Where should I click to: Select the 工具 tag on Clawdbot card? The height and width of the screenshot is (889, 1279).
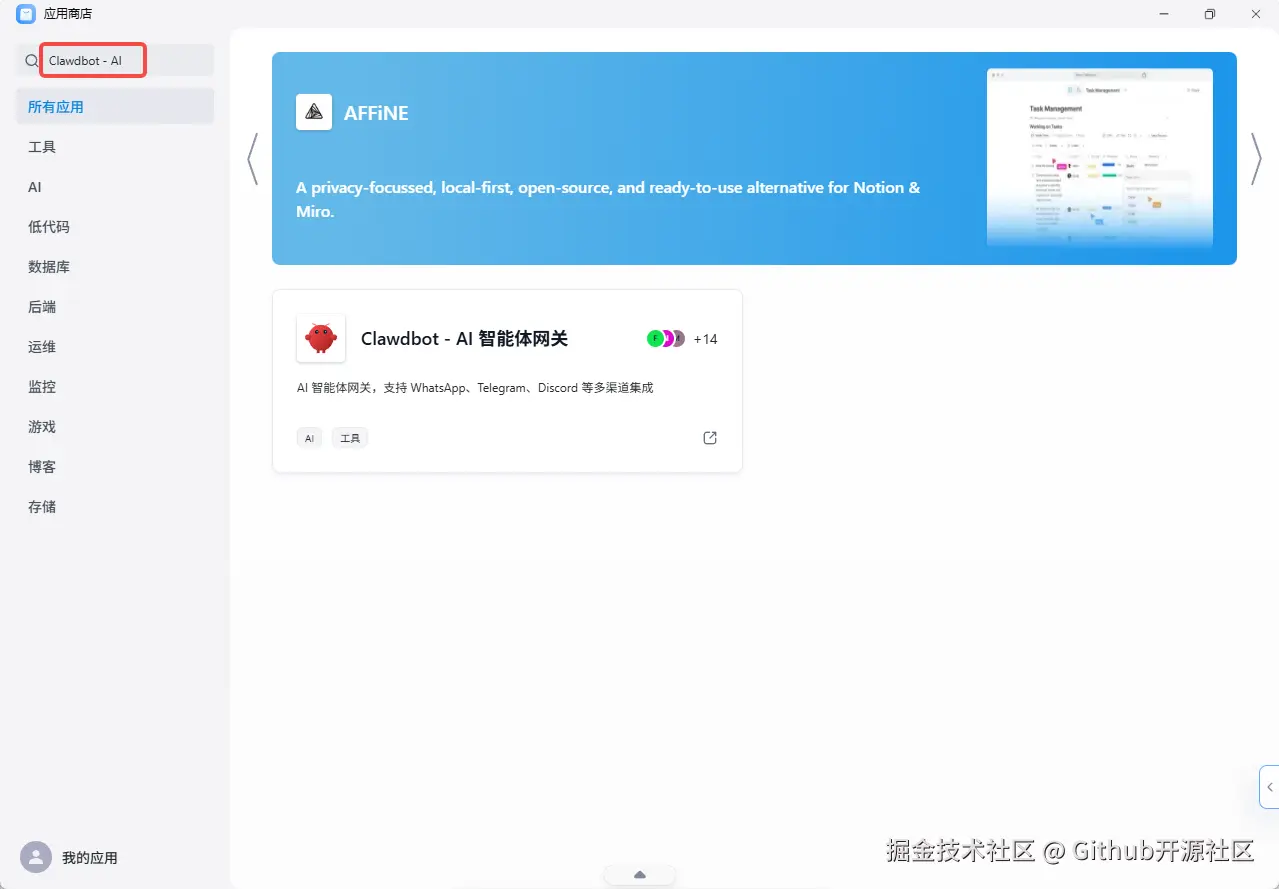click(x=350, y=438)
